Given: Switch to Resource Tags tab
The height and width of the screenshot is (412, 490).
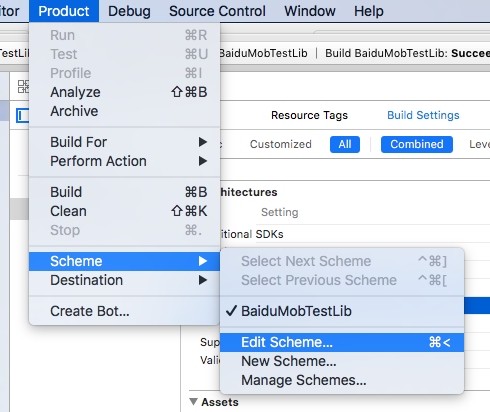Looking at the screenshot, I should click(309, 115).
